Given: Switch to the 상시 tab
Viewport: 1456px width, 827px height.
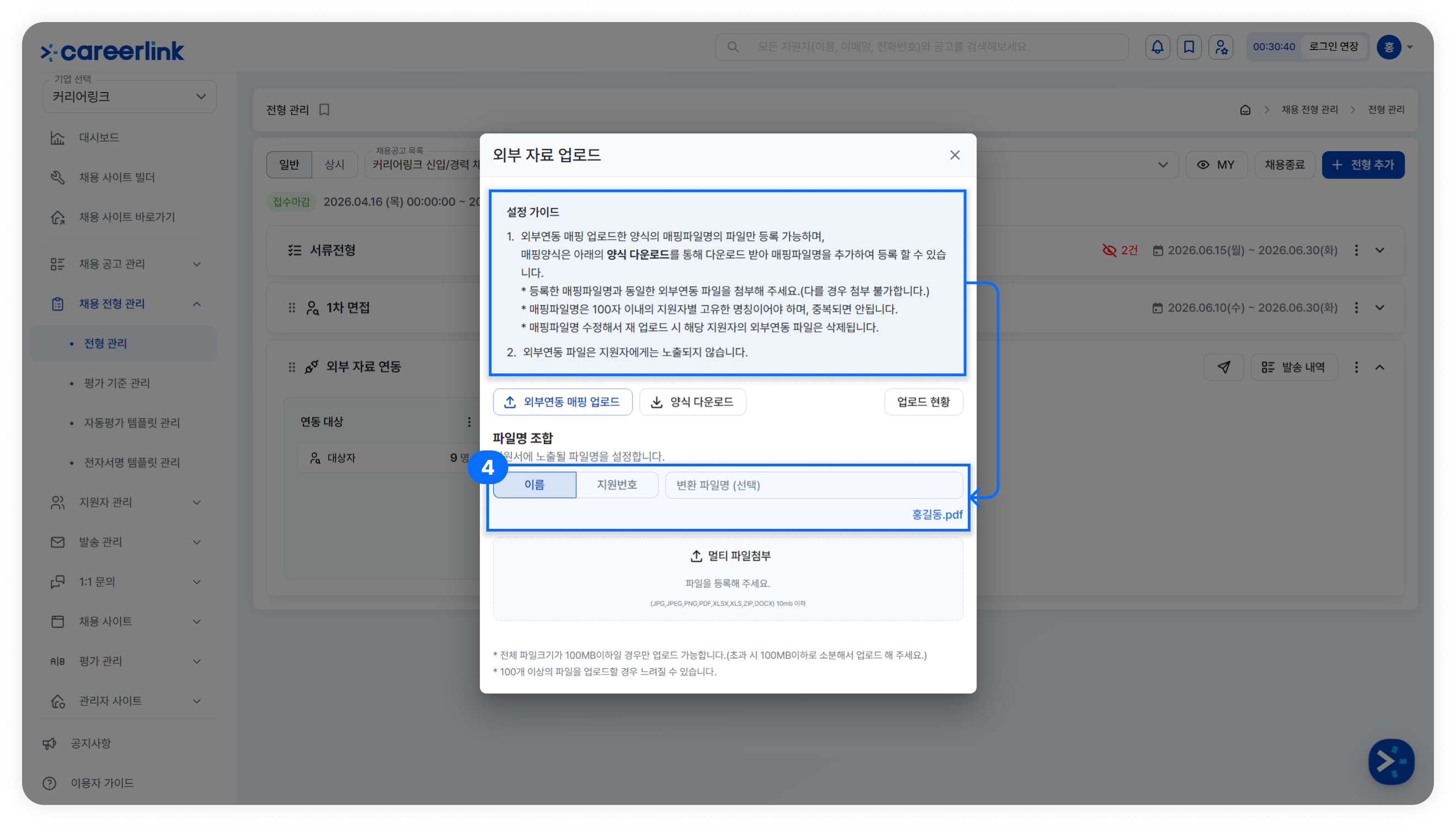Looking at the screenshot, I should pyautogui.click(x=335, y=165).
